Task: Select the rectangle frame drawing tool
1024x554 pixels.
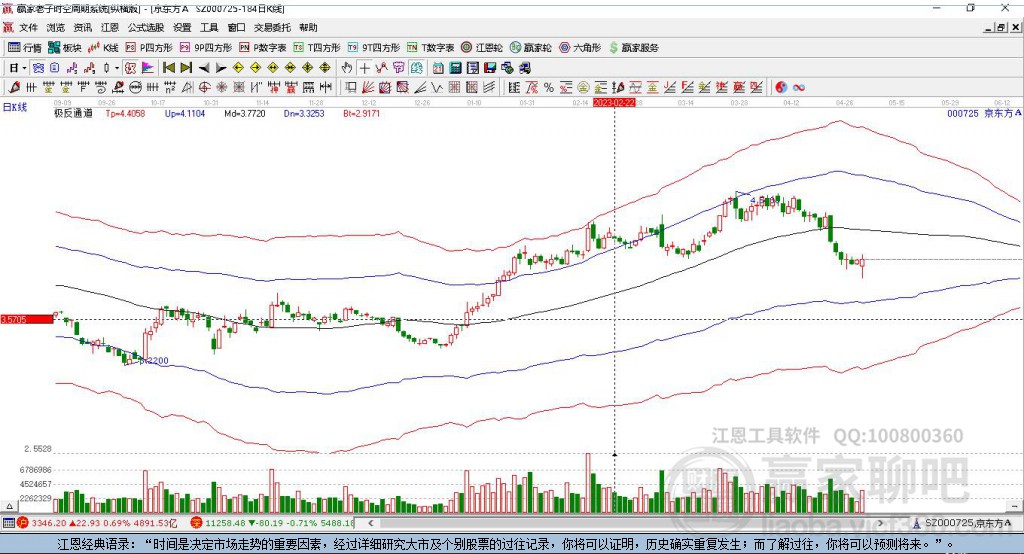Action: [350, 87]
